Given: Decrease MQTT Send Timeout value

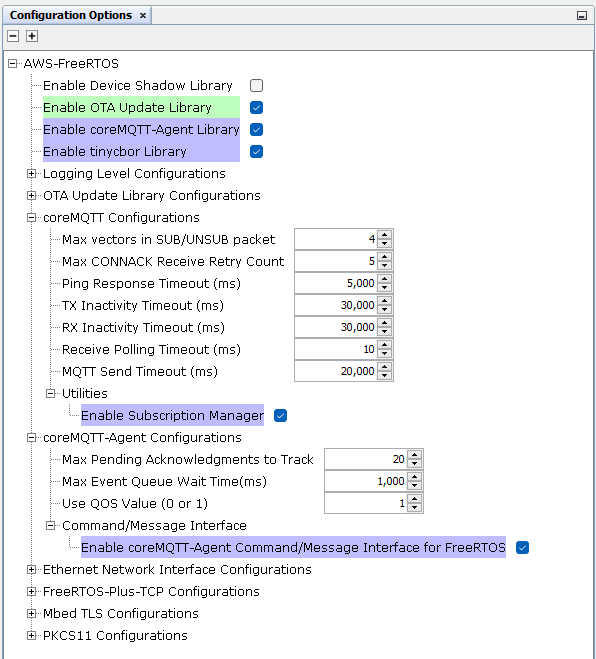Looking at the screenshot, I should [385, 376].
